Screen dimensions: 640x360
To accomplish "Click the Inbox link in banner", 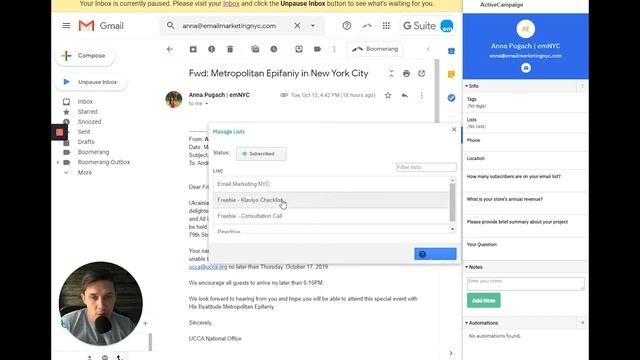I will pos(231,4).
